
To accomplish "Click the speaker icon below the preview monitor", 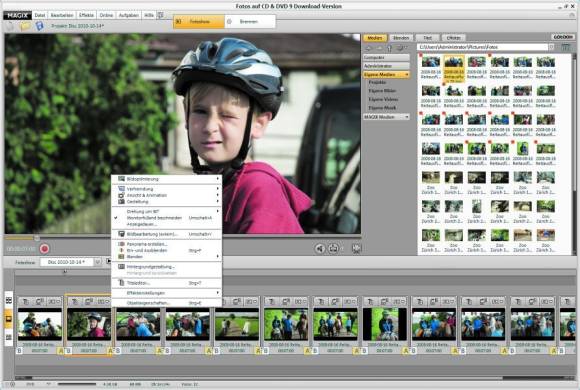I will (320, 249).
